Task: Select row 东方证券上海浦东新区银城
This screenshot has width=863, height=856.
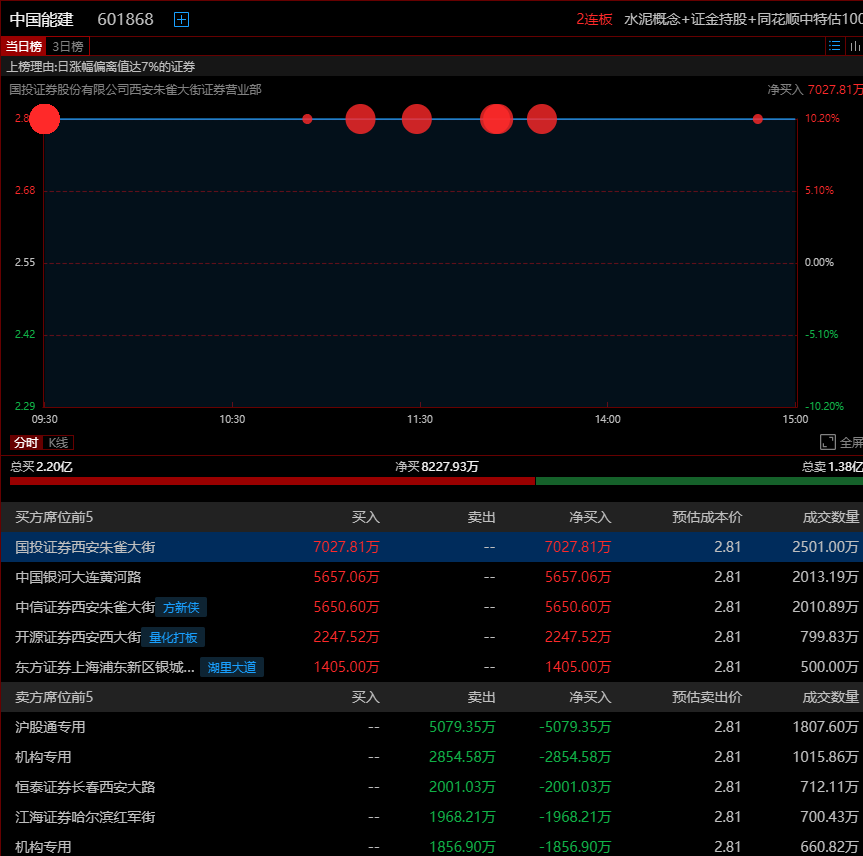Action: pos(432,667)
